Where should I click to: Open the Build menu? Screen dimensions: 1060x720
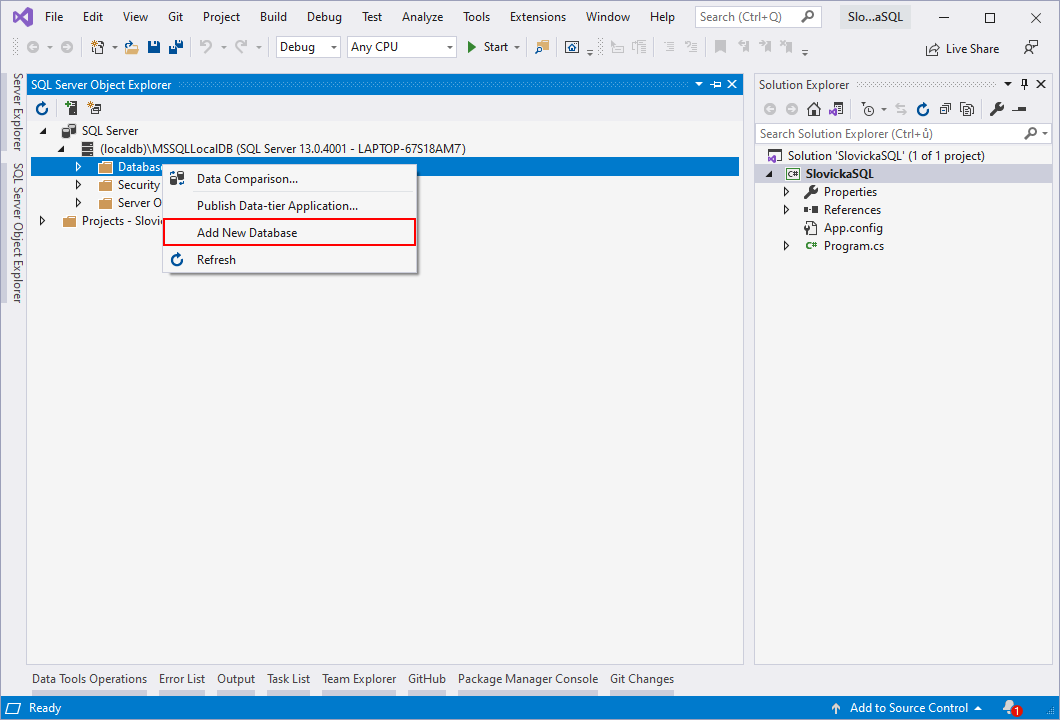(x=273, y=17)
